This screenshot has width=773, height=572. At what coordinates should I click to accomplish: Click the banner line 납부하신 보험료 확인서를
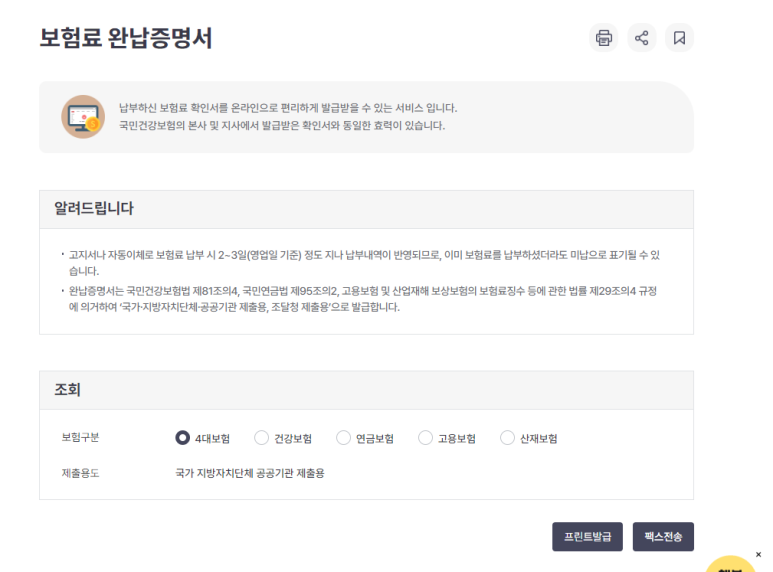coord(288,108)
